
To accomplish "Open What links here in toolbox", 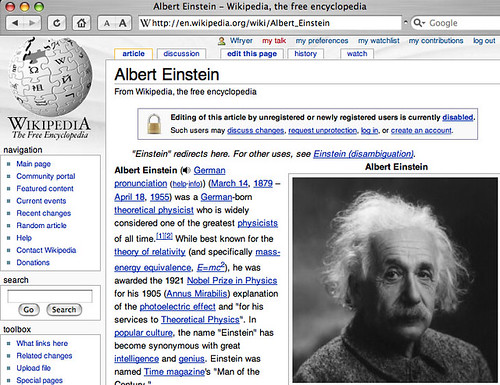I will pyautogui.click(x=42, y=343).
